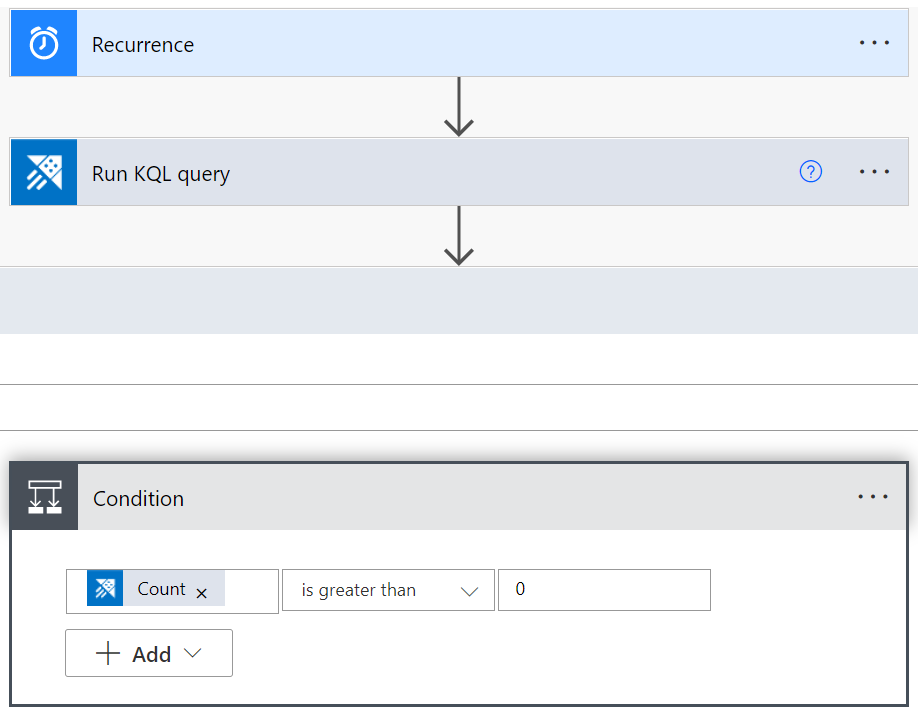The image size is (918, 717).
Task: Open the Recurrence step's ellipsis menu
Action: pos(874,42)
